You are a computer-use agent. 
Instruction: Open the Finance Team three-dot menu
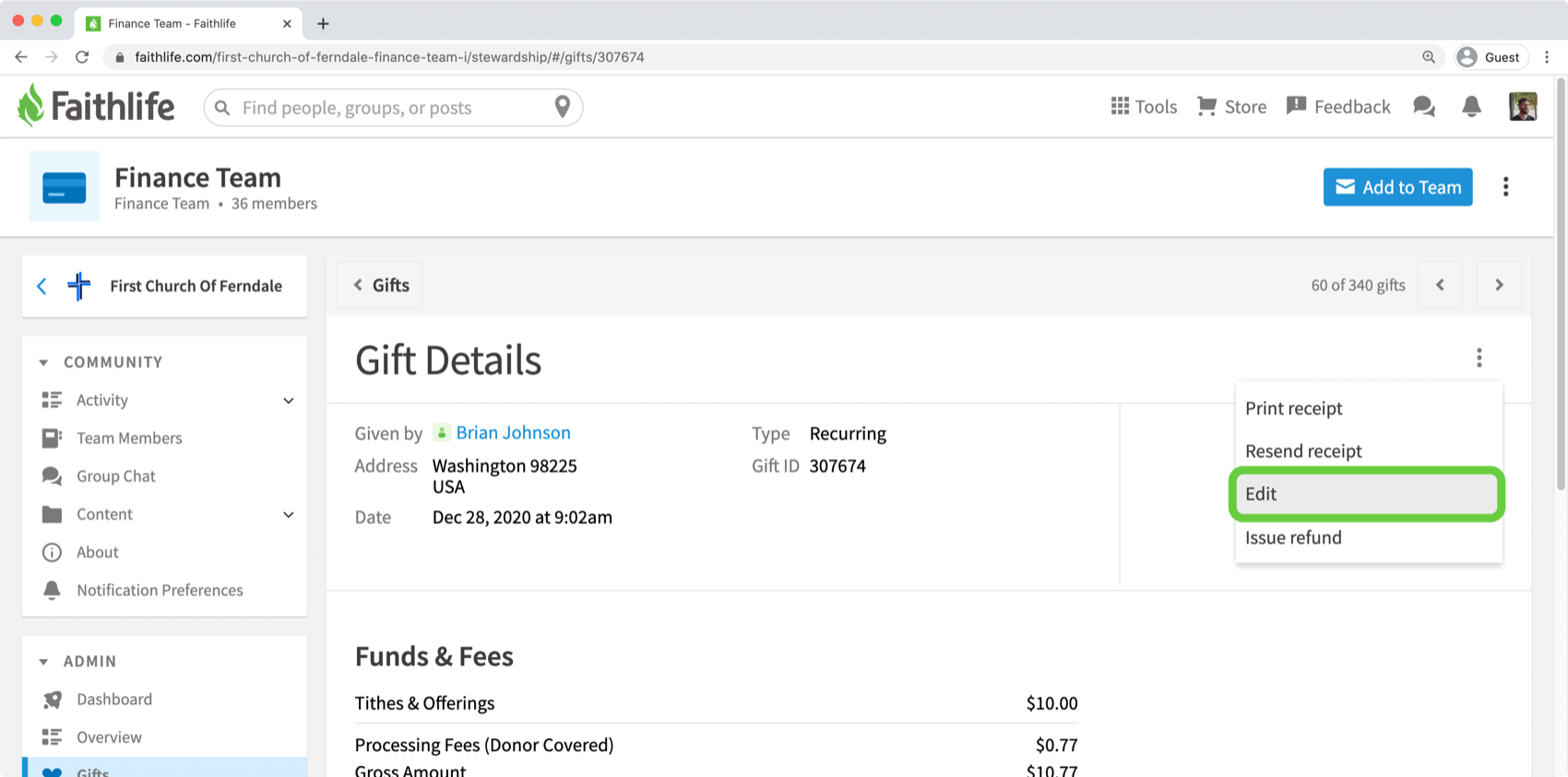click(x=1506, y=187)
